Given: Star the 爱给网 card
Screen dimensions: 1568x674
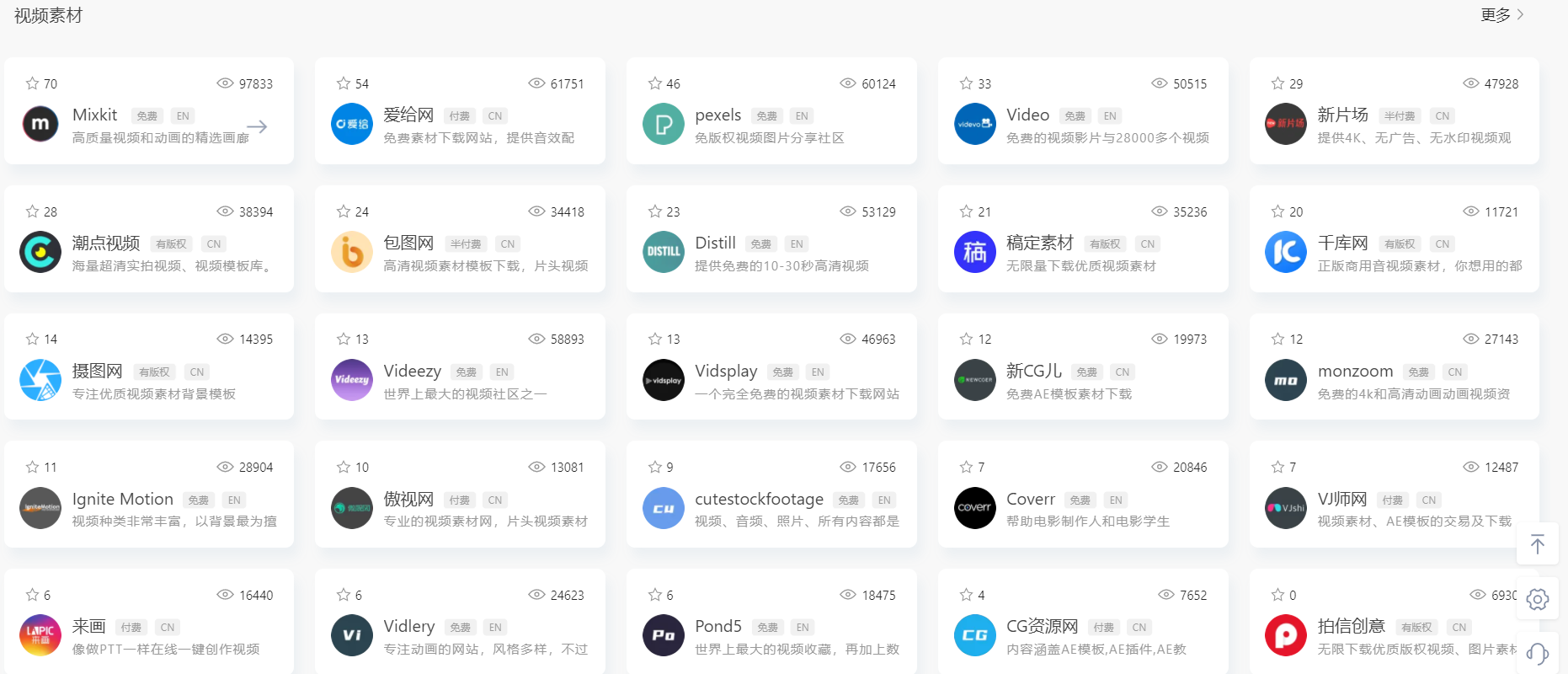Looking at the screenshot, I should [x=344, y=83].
